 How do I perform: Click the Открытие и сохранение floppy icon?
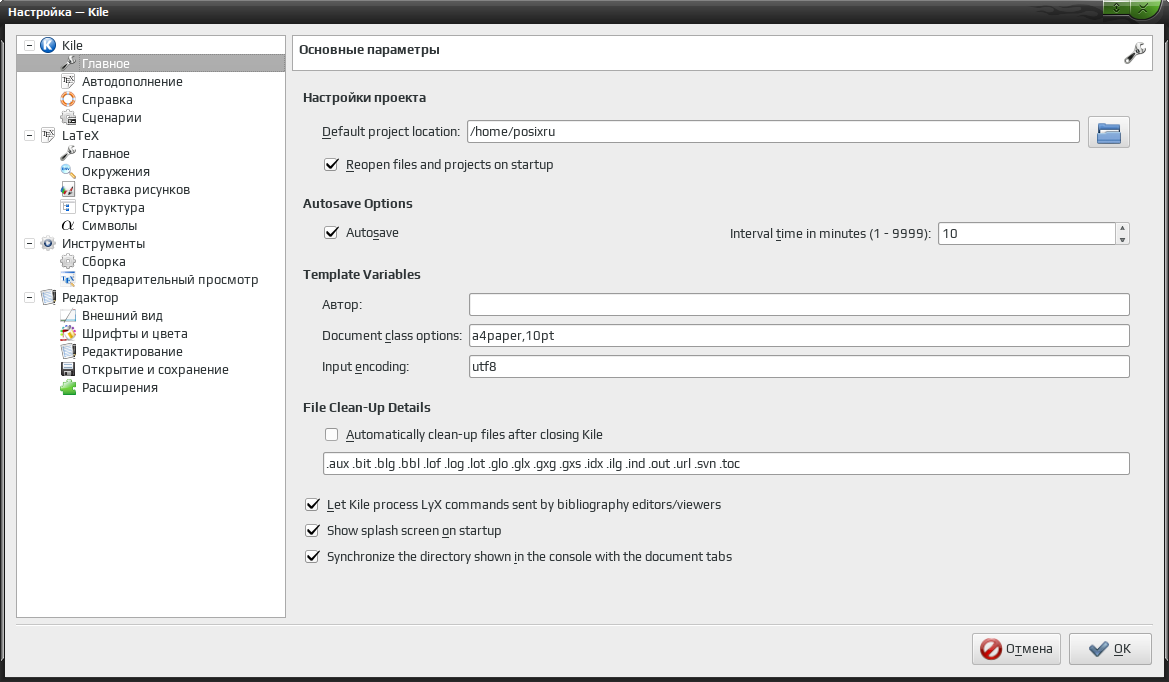[68, 369]
